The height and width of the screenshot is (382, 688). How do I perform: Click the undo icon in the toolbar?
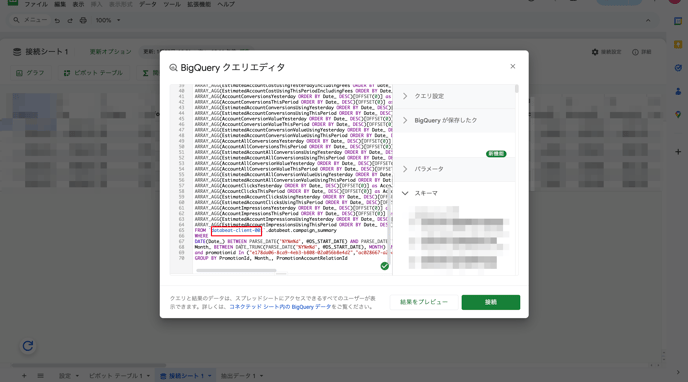(57, 20)
